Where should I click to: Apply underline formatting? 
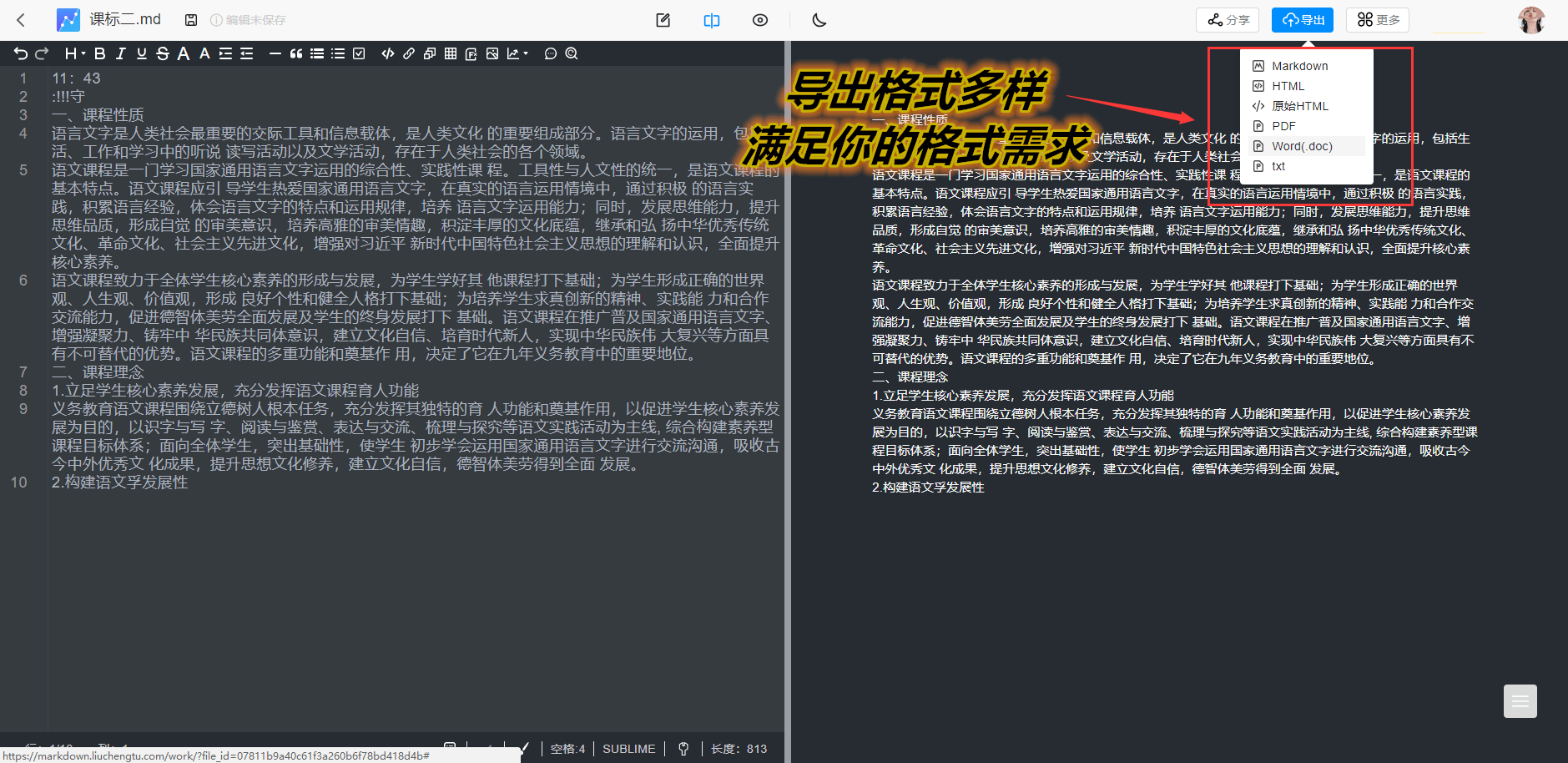click(x=142, y=53)
